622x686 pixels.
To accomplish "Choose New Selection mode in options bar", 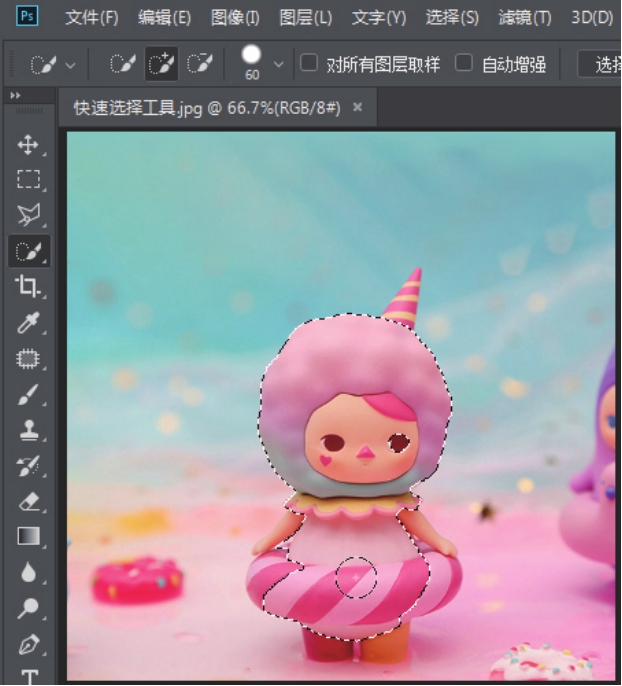I will pos(122,64).
